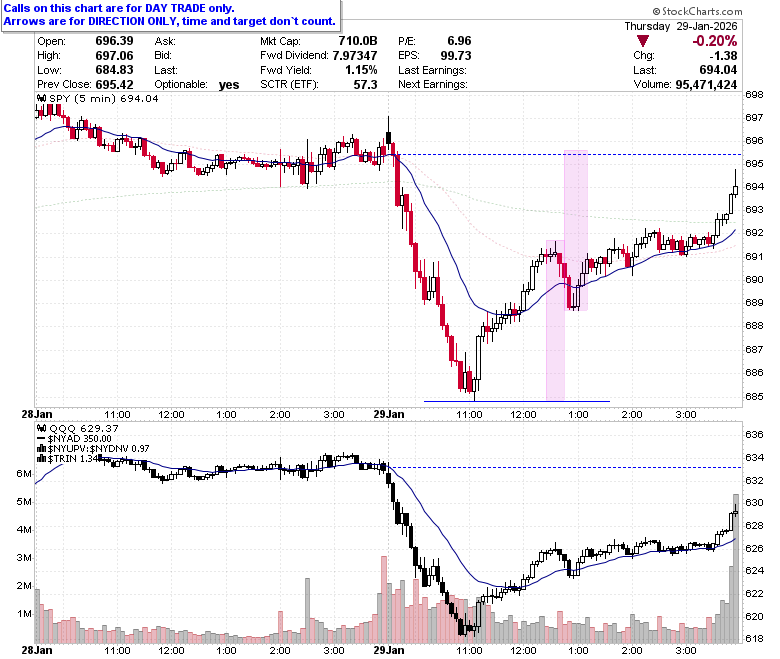
Task: Click the $TRIN histogram legend icon
Action: (42, 459)
